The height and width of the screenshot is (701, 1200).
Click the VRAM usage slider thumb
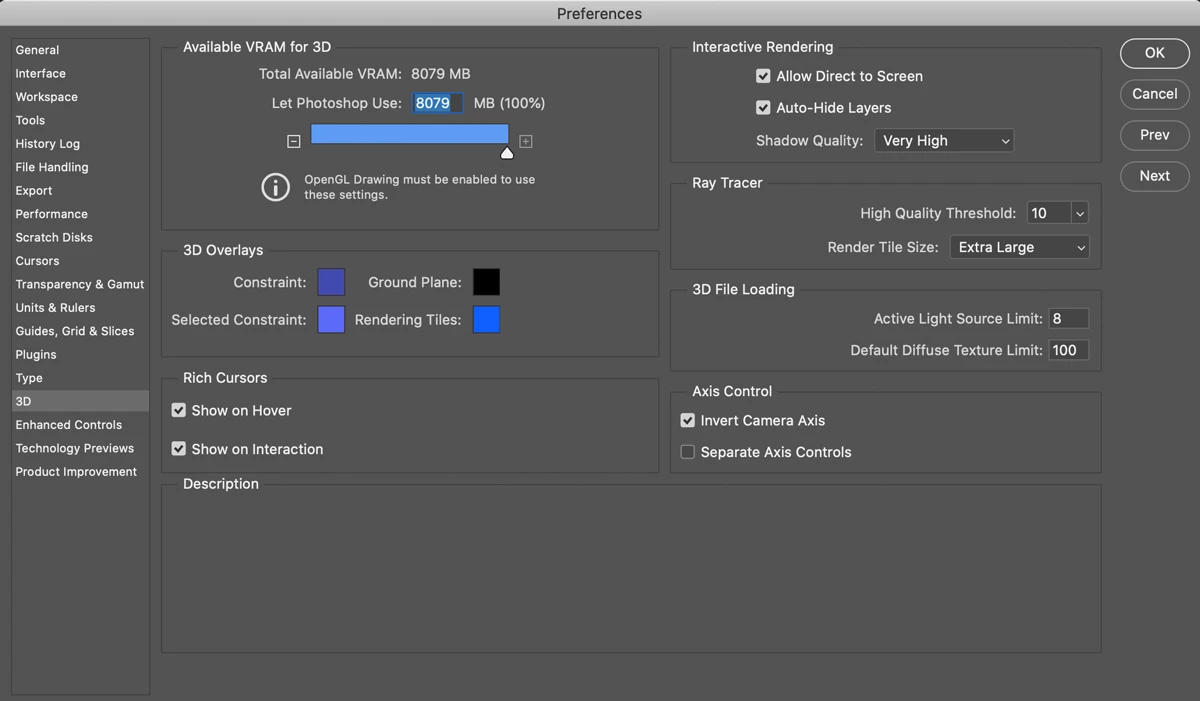pyautogui.click(x=507, y=153)
